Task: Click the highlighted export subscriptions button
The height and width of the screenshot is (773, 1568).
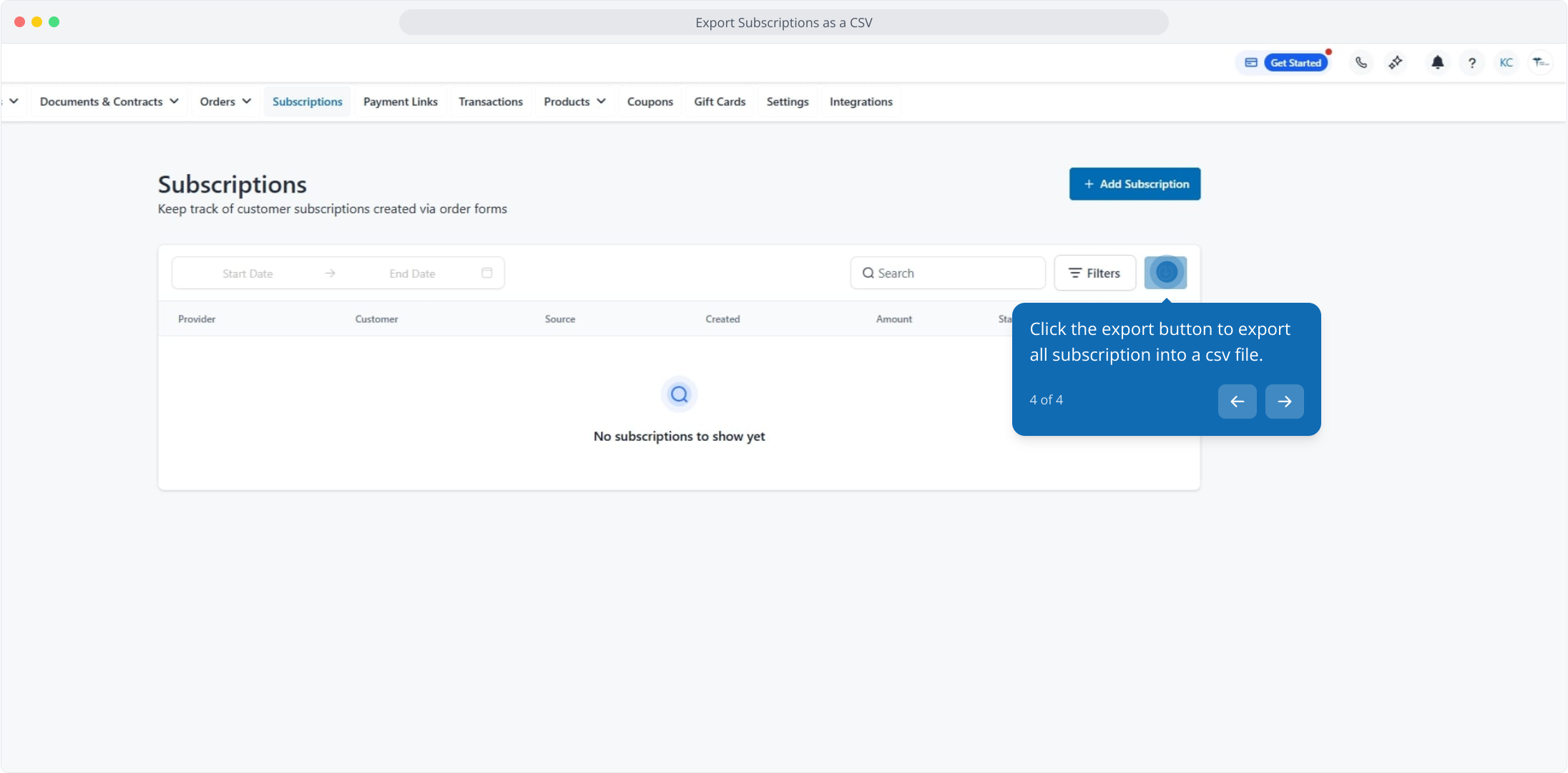Action: click(x=1165, y=273)
